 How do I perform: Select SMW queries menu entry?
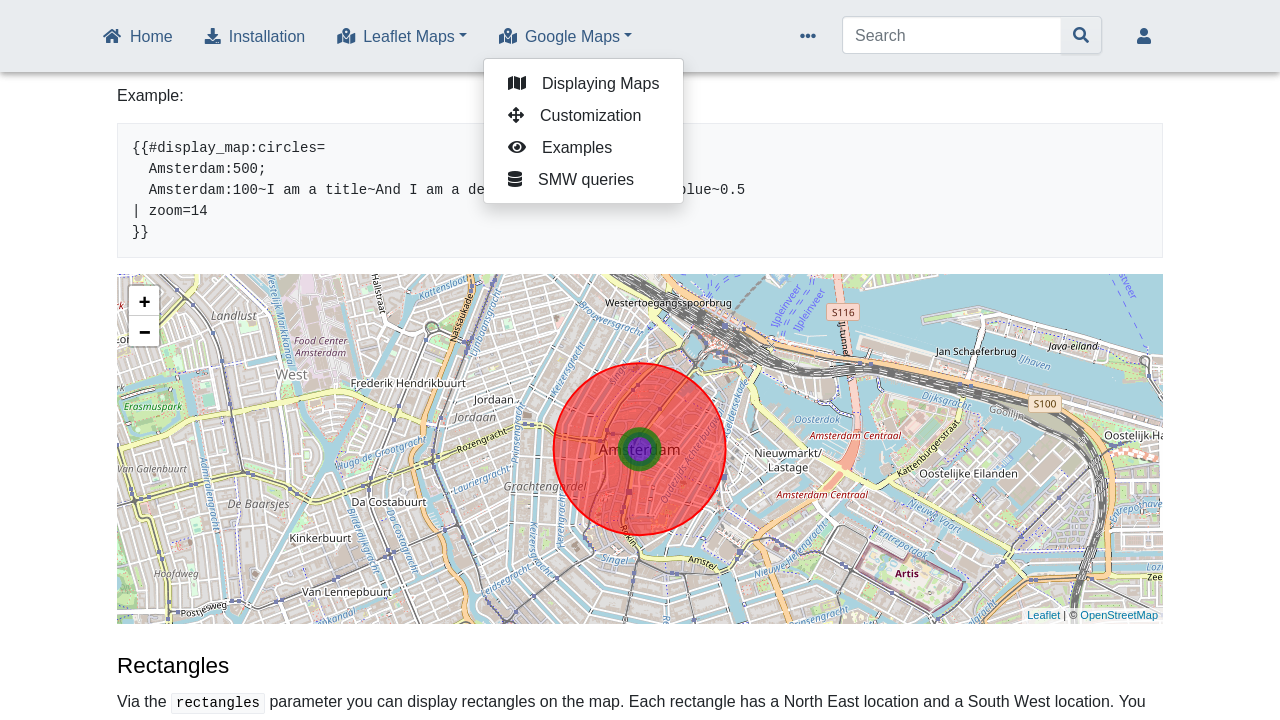tap(583, 179)
